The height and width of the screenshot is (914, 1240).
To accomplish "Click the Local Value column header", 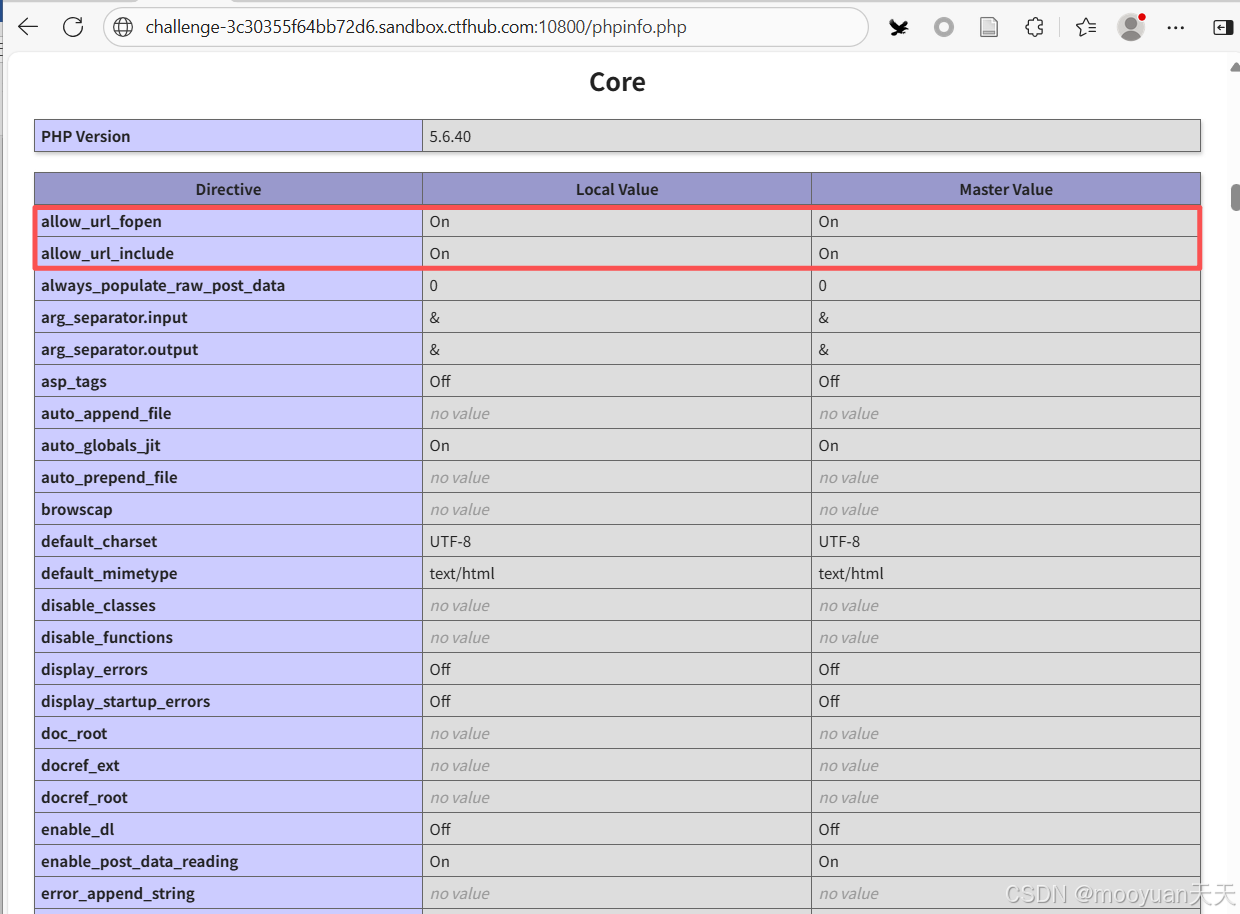I will pyautogui.click(x=617, y=189).
